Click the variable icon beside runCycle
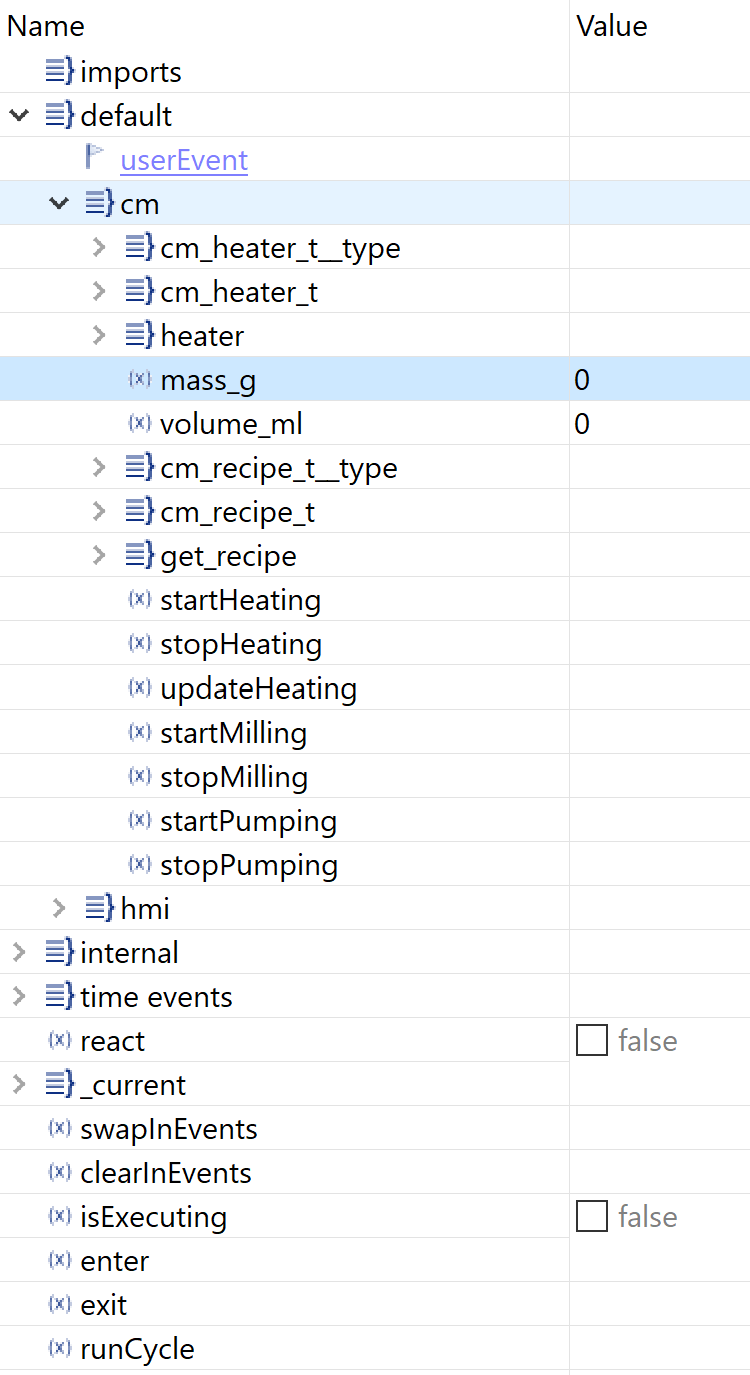750x1375 pixels. (60, 1348)
